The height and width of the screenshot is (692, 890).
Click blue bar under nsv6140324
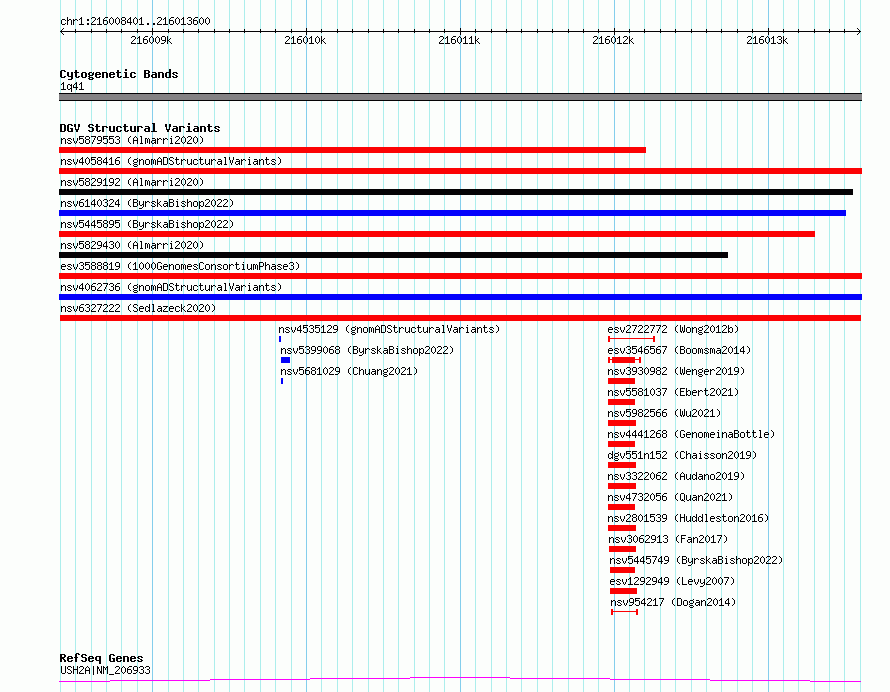tap(452, 213)
